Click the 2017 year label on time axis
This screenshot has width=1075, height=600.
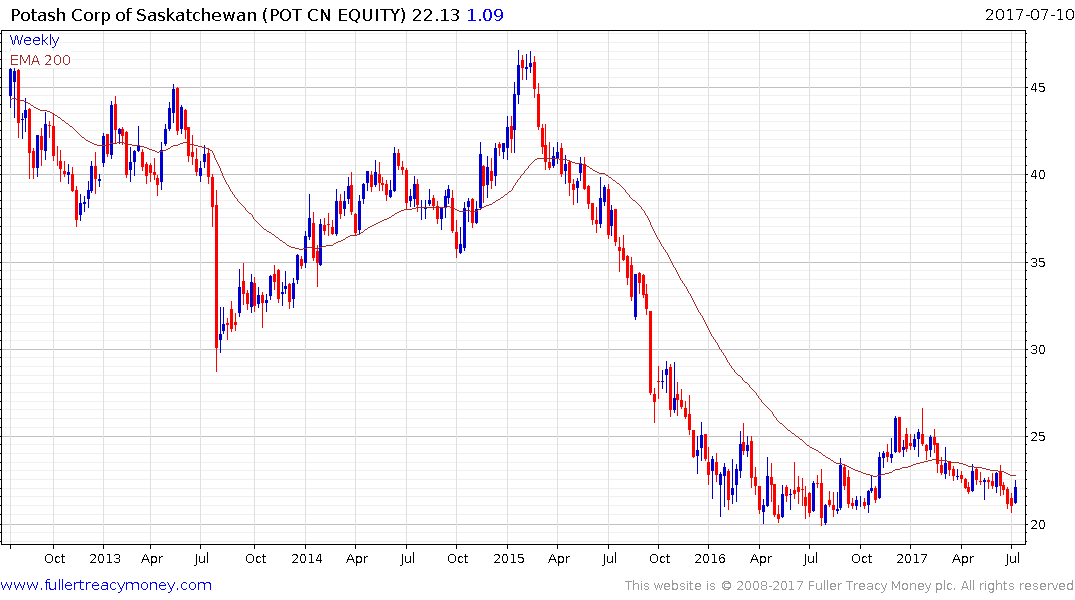(x=912, y=559)
